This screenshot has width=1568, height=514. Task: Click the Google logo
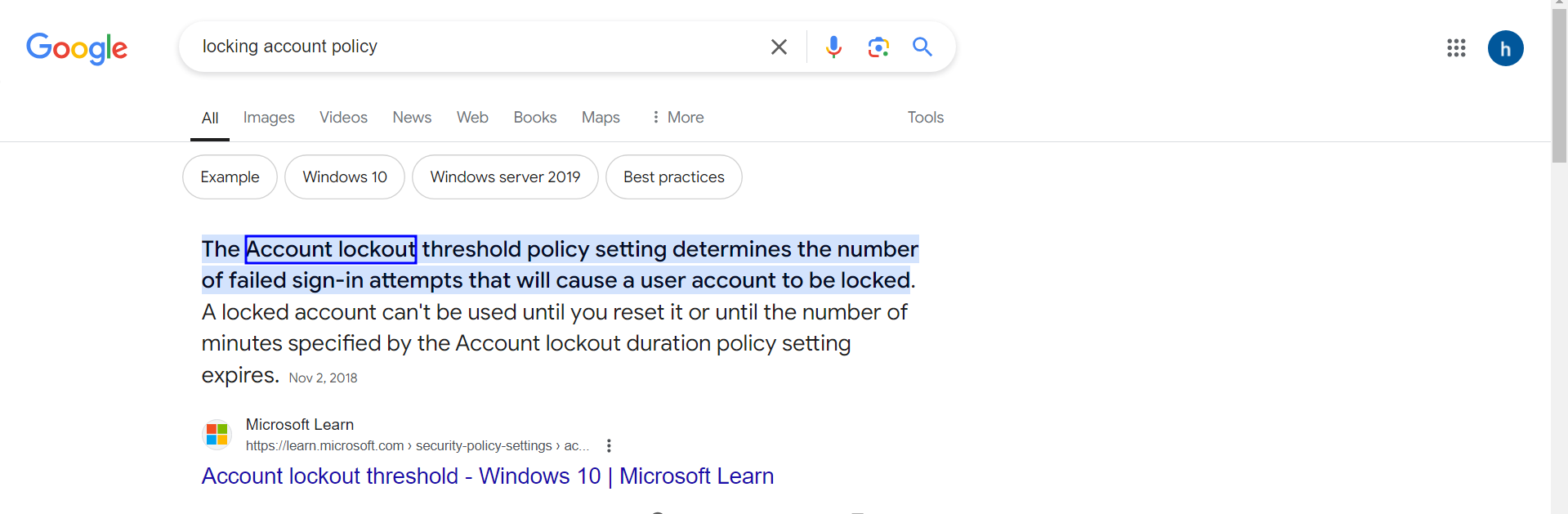click(77, 48)
